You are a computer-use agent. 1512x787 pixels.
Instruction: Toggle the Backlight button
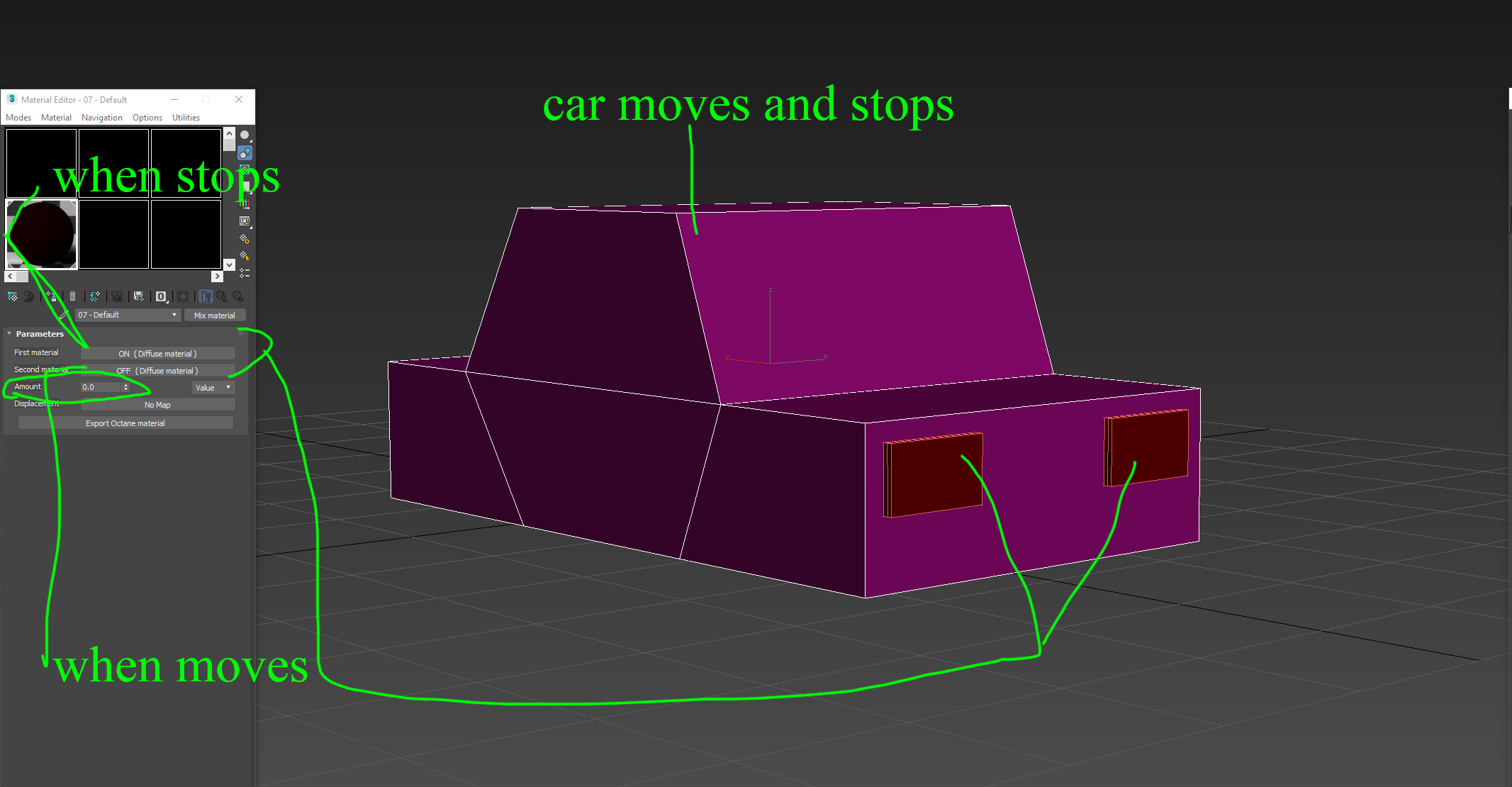[245, 152]
